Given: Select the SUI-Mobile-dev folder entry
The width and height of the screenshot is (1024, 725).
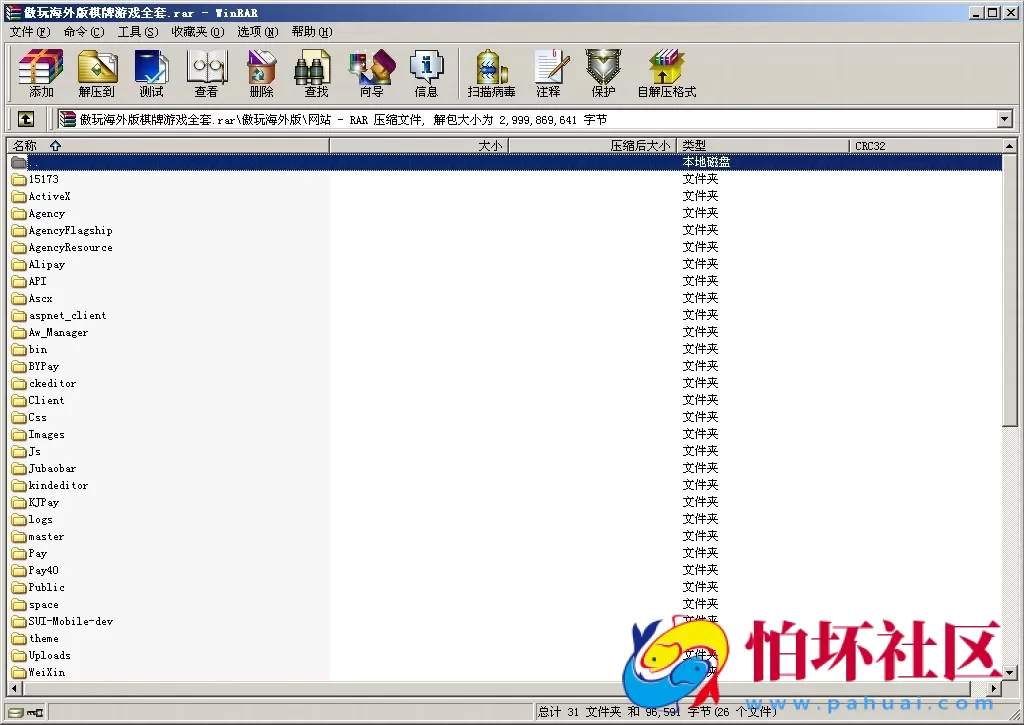Looking at the screenshot, I should 70,622.
